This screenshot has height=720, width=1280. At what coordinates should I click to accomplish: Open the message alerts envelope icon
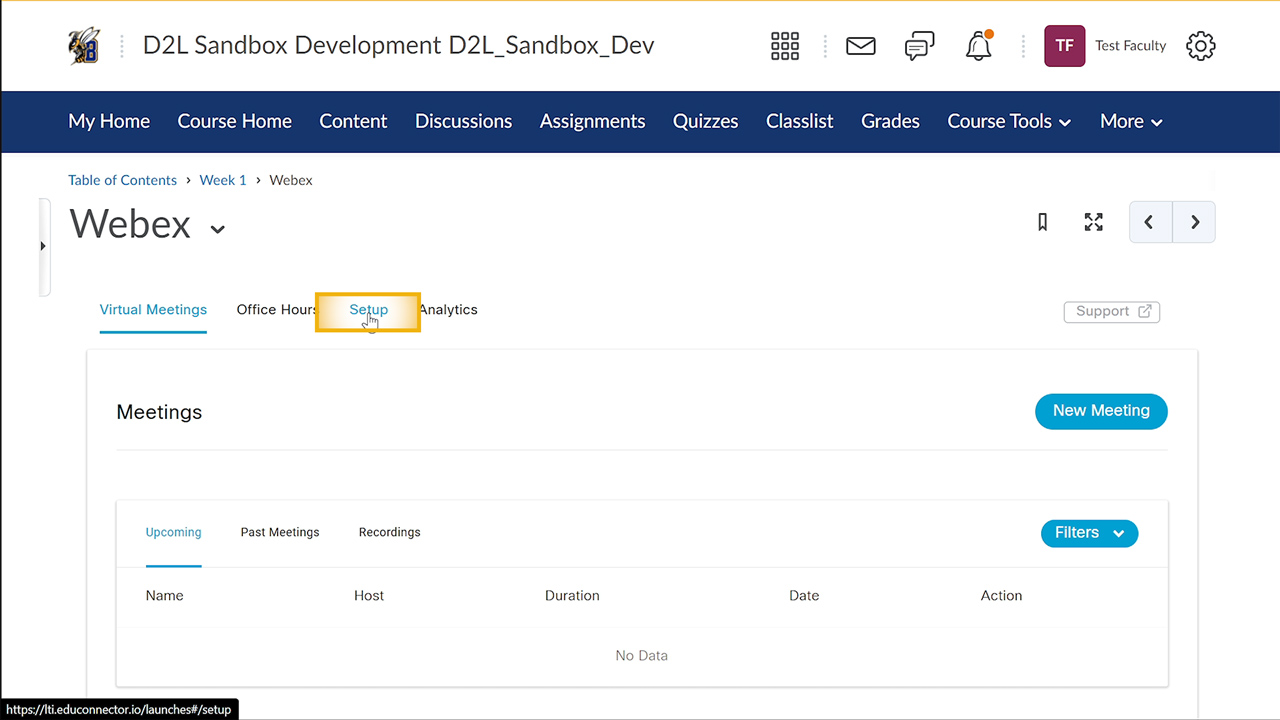point(860,46)
